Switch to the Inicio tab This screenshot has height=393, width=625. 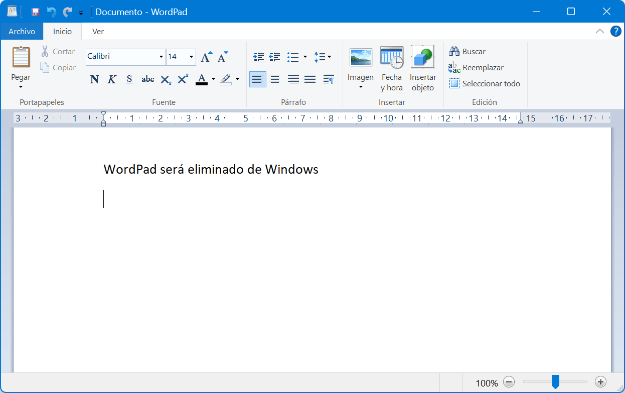[63, 31]
